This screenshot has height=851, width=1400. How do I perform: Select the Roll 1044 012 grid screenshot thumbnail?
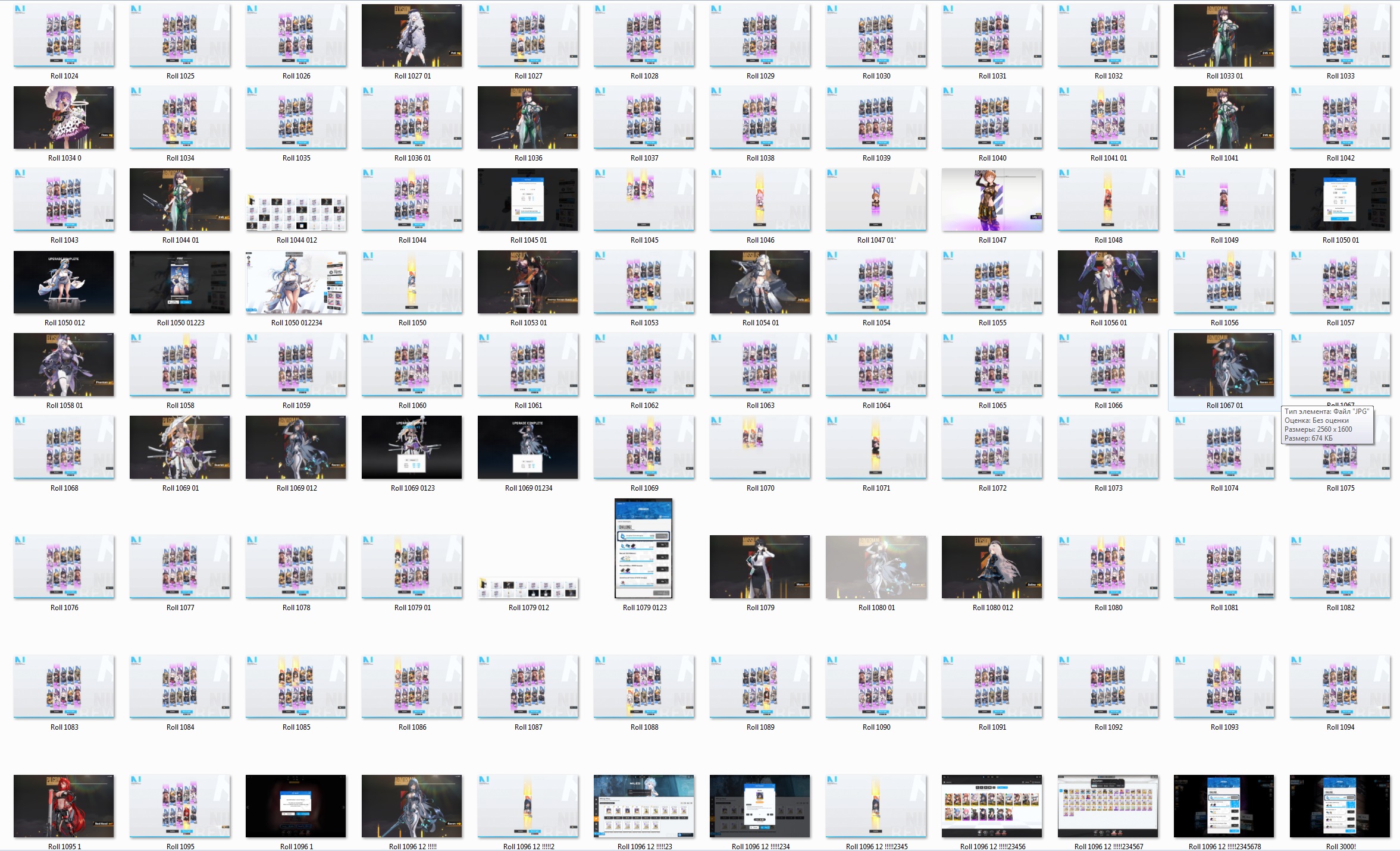click(296, 213)
